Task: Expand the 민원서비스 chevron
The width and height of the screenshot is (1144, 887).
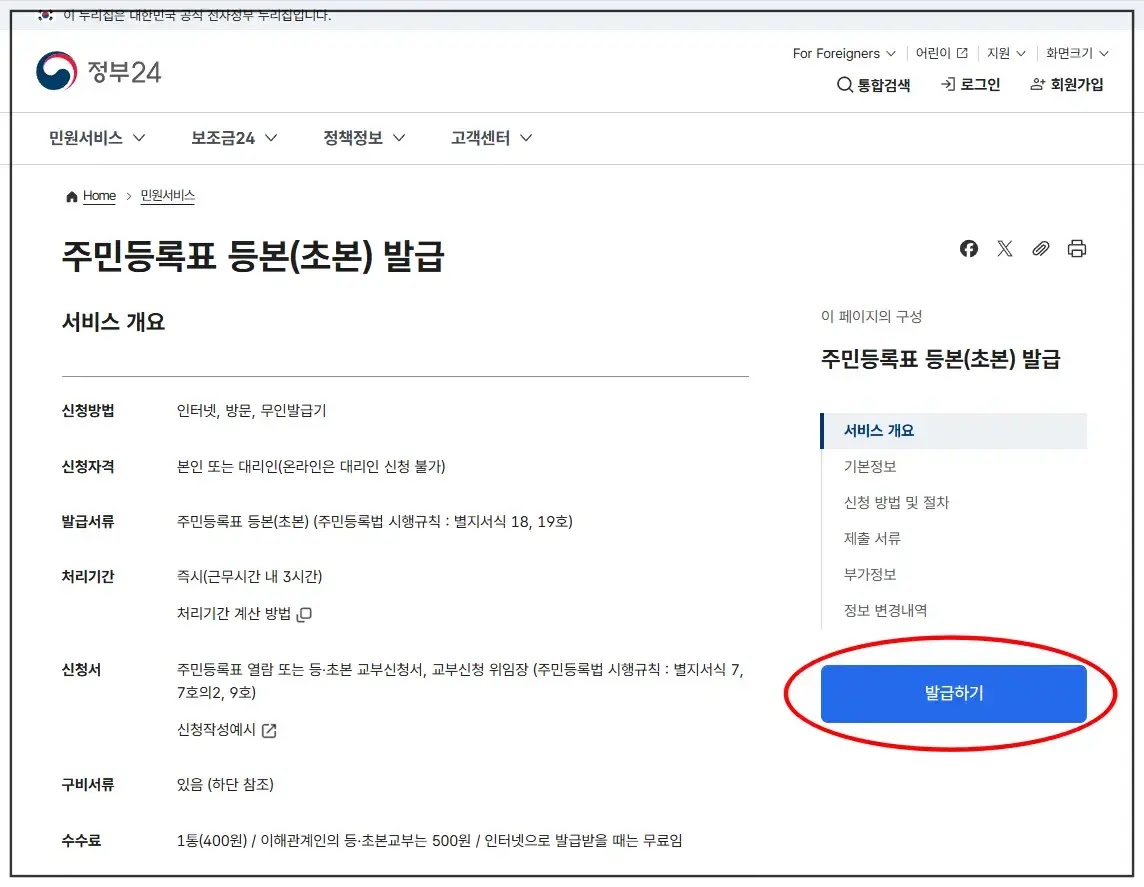Action: 139,138
